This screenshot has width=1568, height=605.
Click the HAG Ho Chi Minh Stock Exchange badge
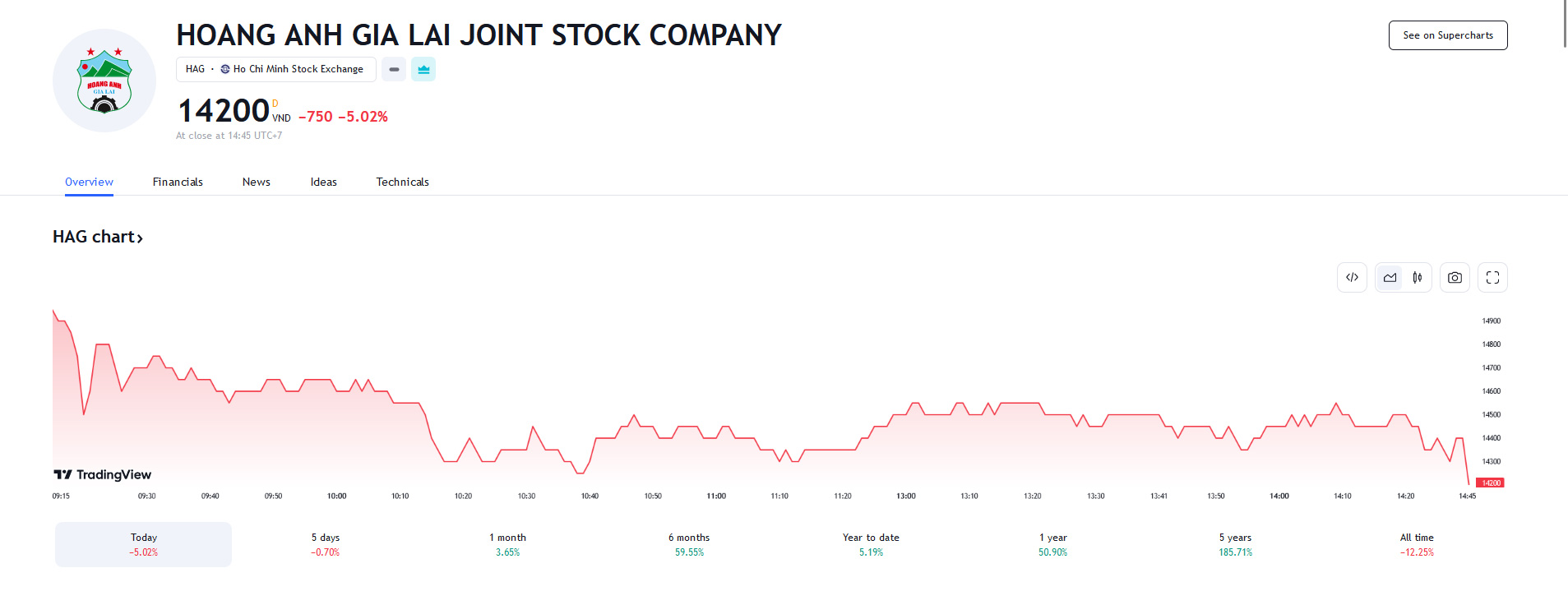[275, 70]
